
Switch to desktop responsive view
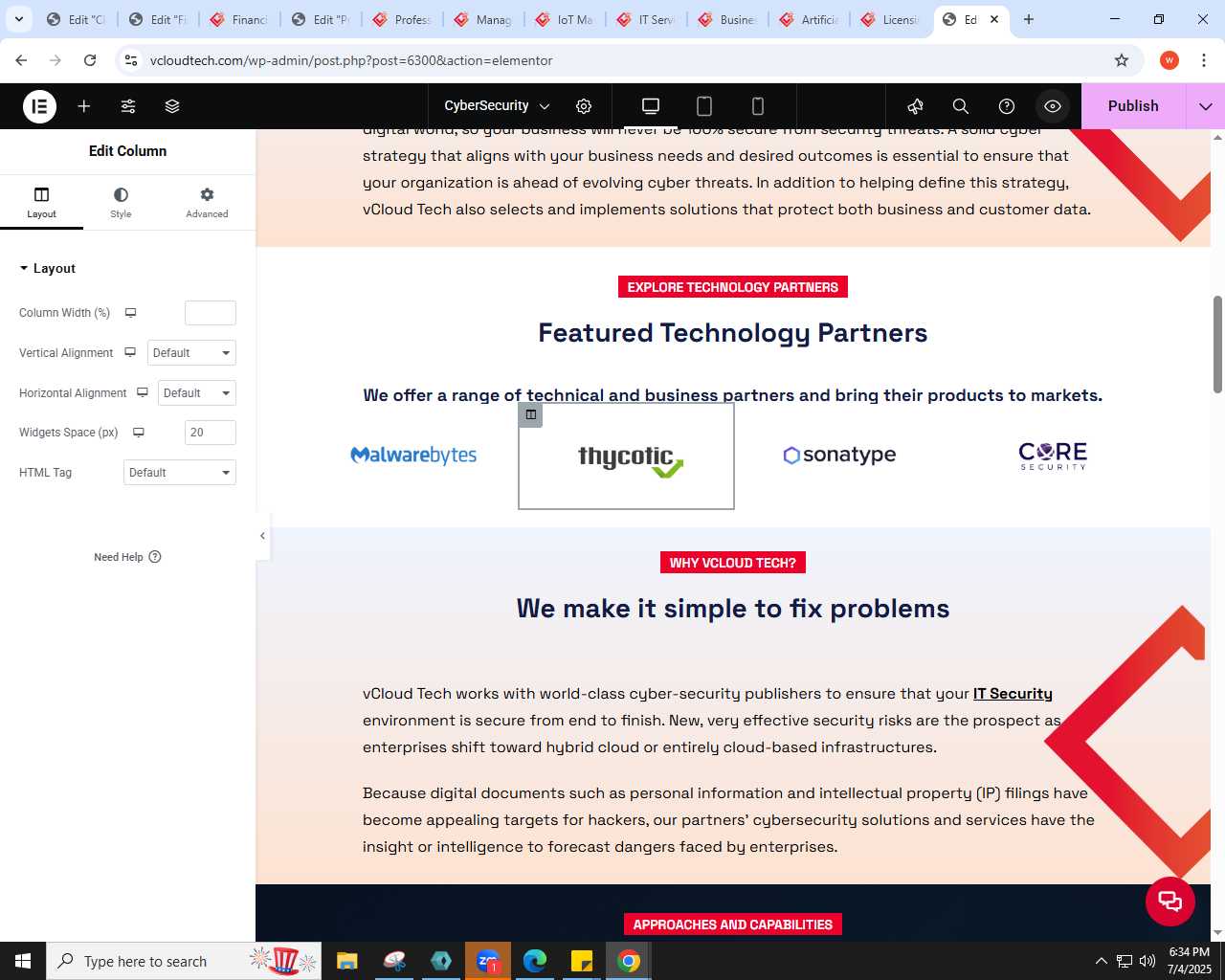651,106
